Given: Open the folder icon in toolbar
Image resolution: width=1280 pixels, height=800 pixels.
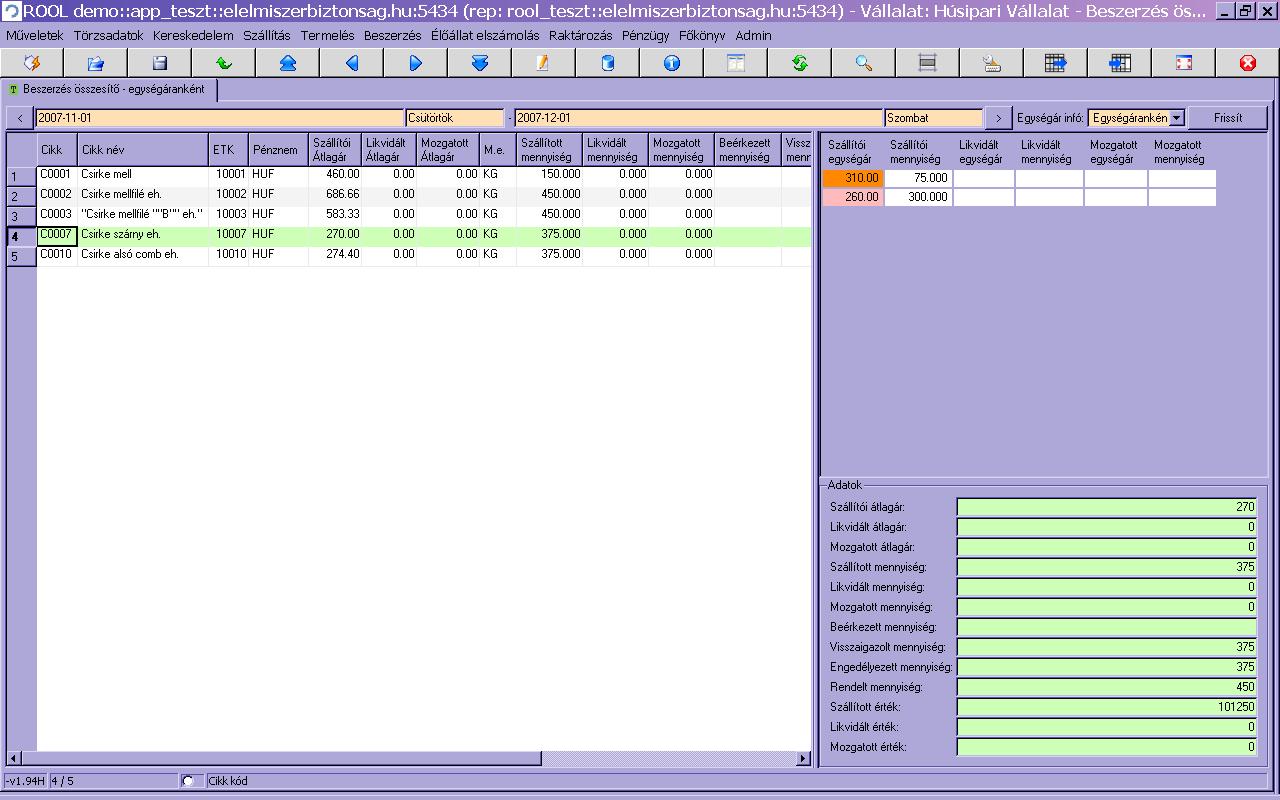Looking at the screenshot, I should click(95, 63).
